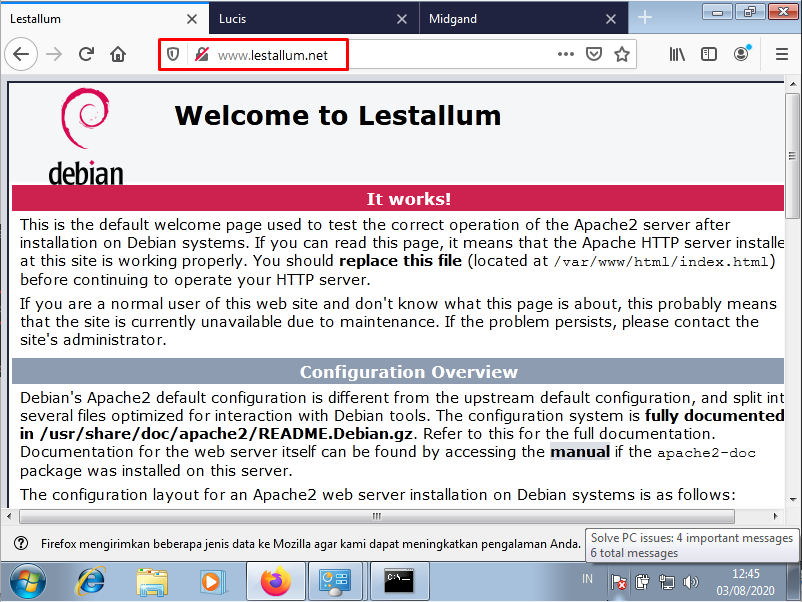Open Windows Media Player from taskbar
The image size is (802, 602).
[x=212, y=582]
